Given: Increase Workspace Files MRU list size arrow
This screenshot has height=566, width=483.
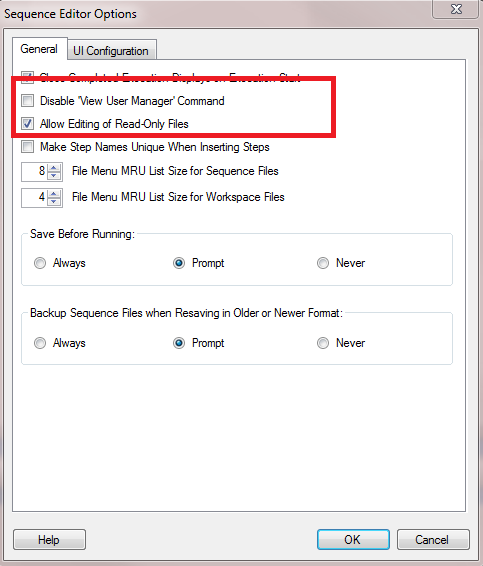Looking at the screenshot, I should coord(54,194).
